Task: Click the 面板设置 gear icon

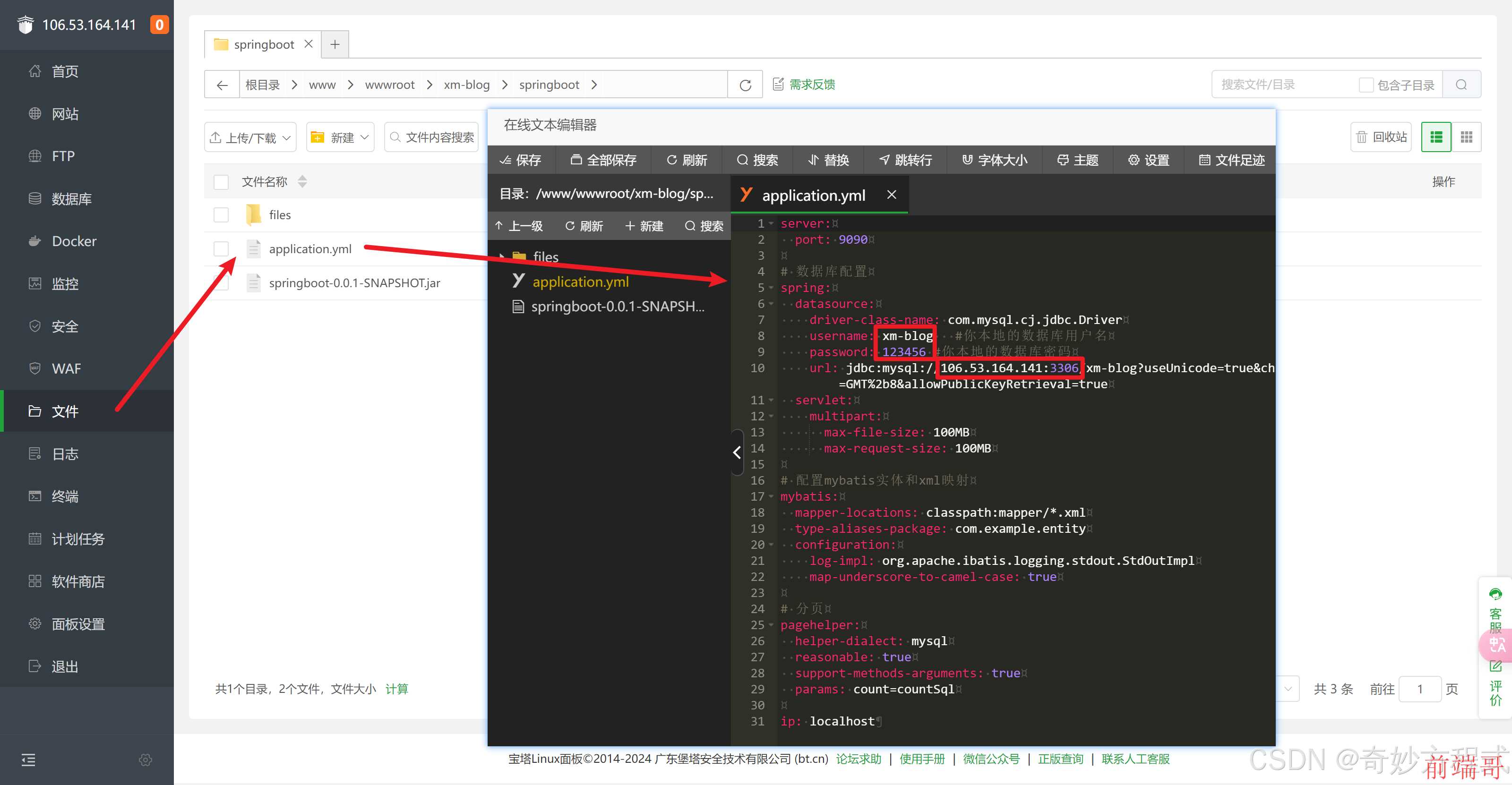Action: 34,623
